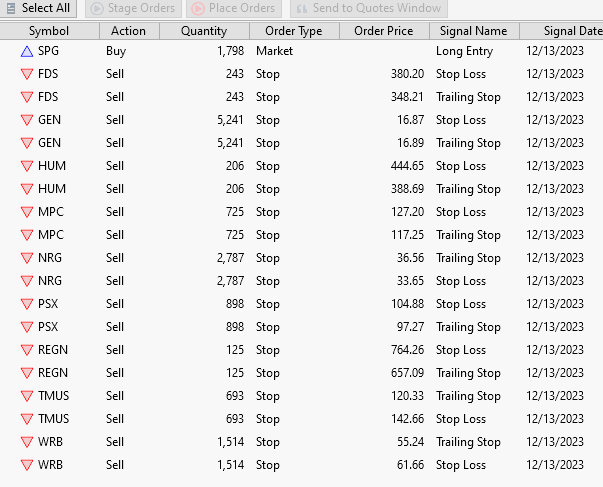Image resolution: width=603 pixels, height=487 pixels.
Task: Click the Signal Date column header
Action: 561,31
